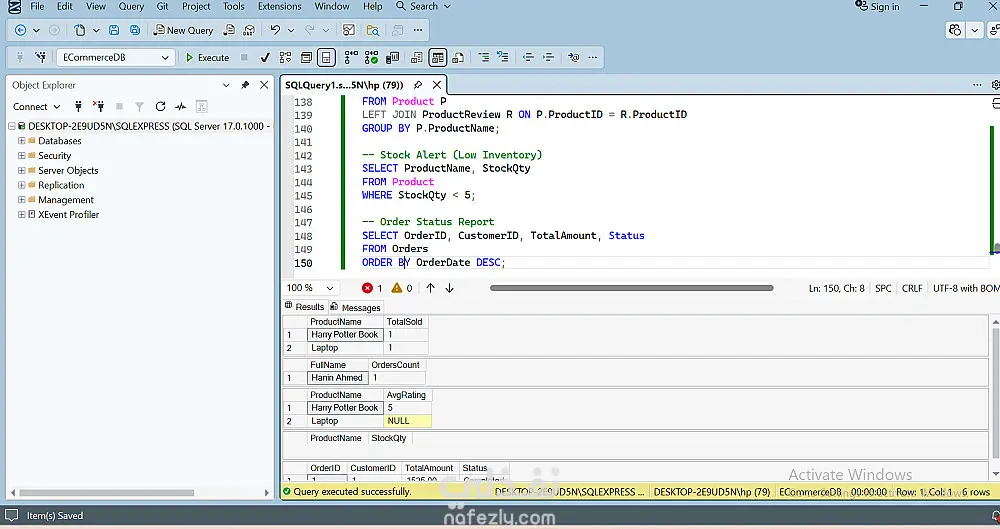The image size is (1000, 529).
Task: Save the current query file
Action: 114,30
